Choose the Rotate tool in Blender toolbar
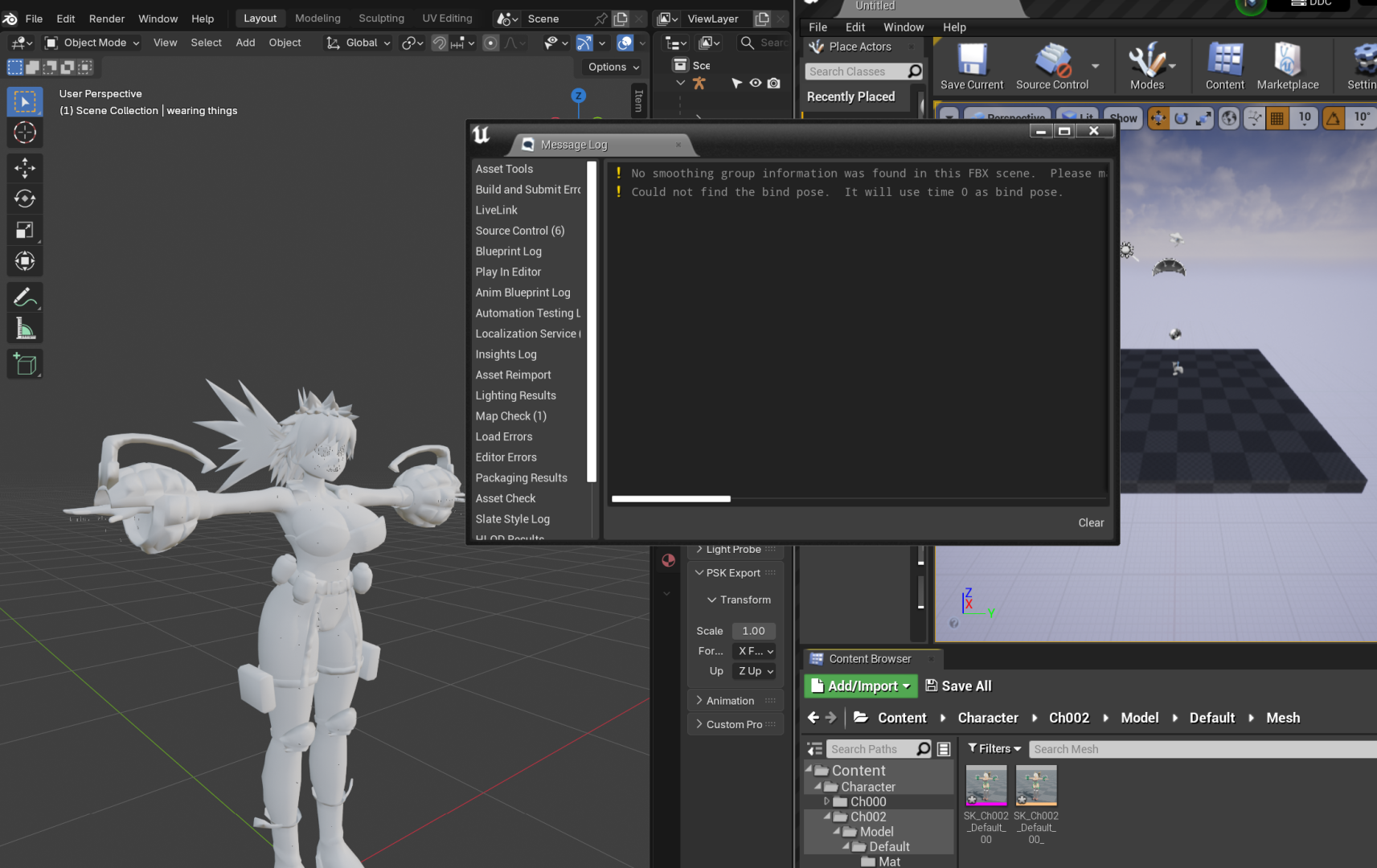 point(25,199)
